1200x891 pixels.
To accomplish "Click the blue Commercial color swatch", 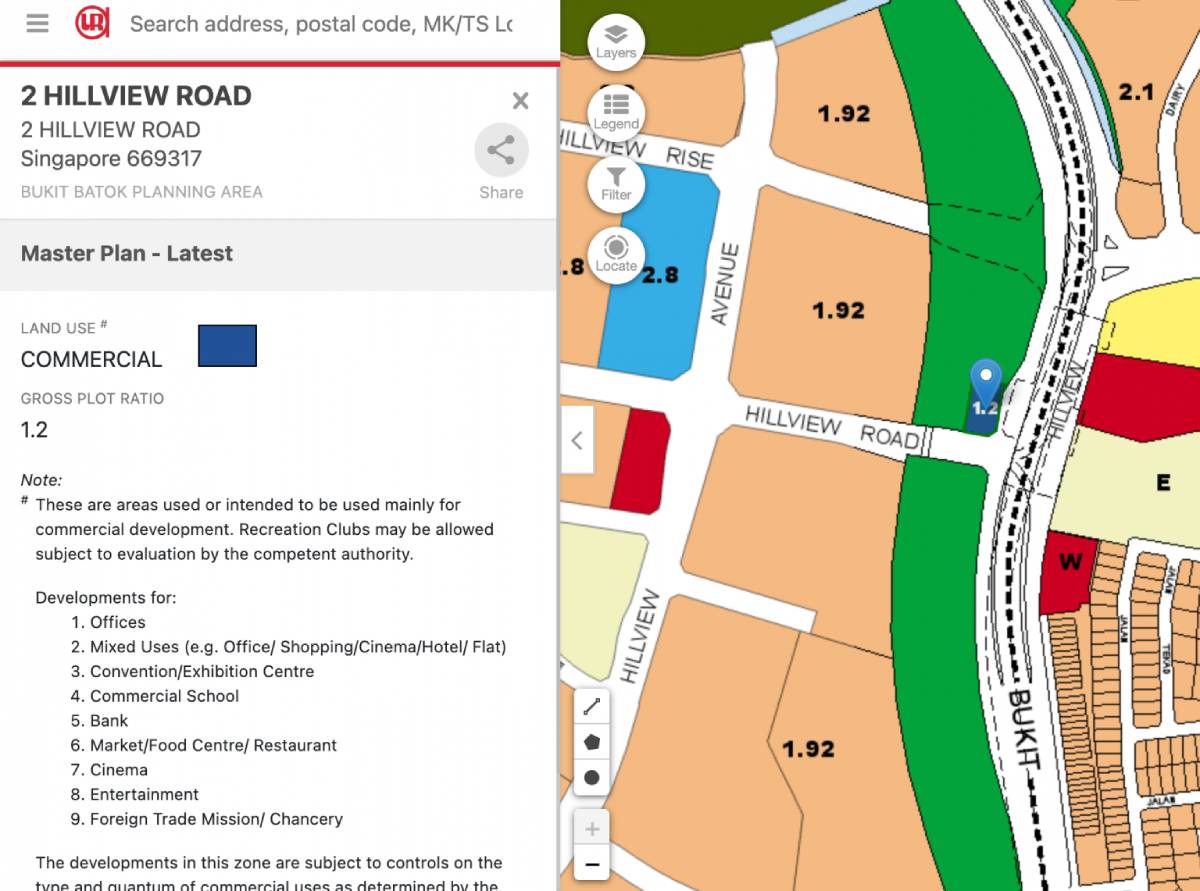I will coord(227,346).
